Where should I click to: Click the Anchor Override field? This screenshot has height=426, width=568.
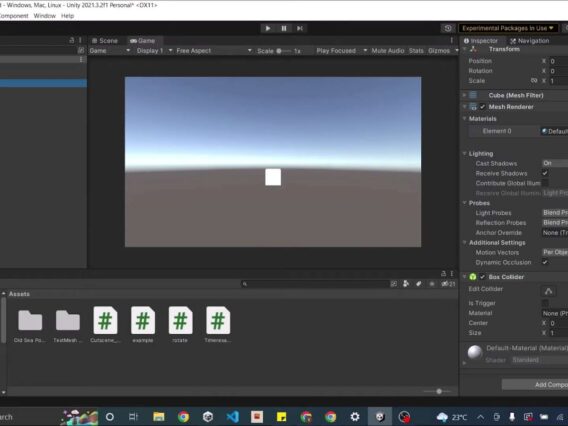pyautogui.click(x=555, y=233)
